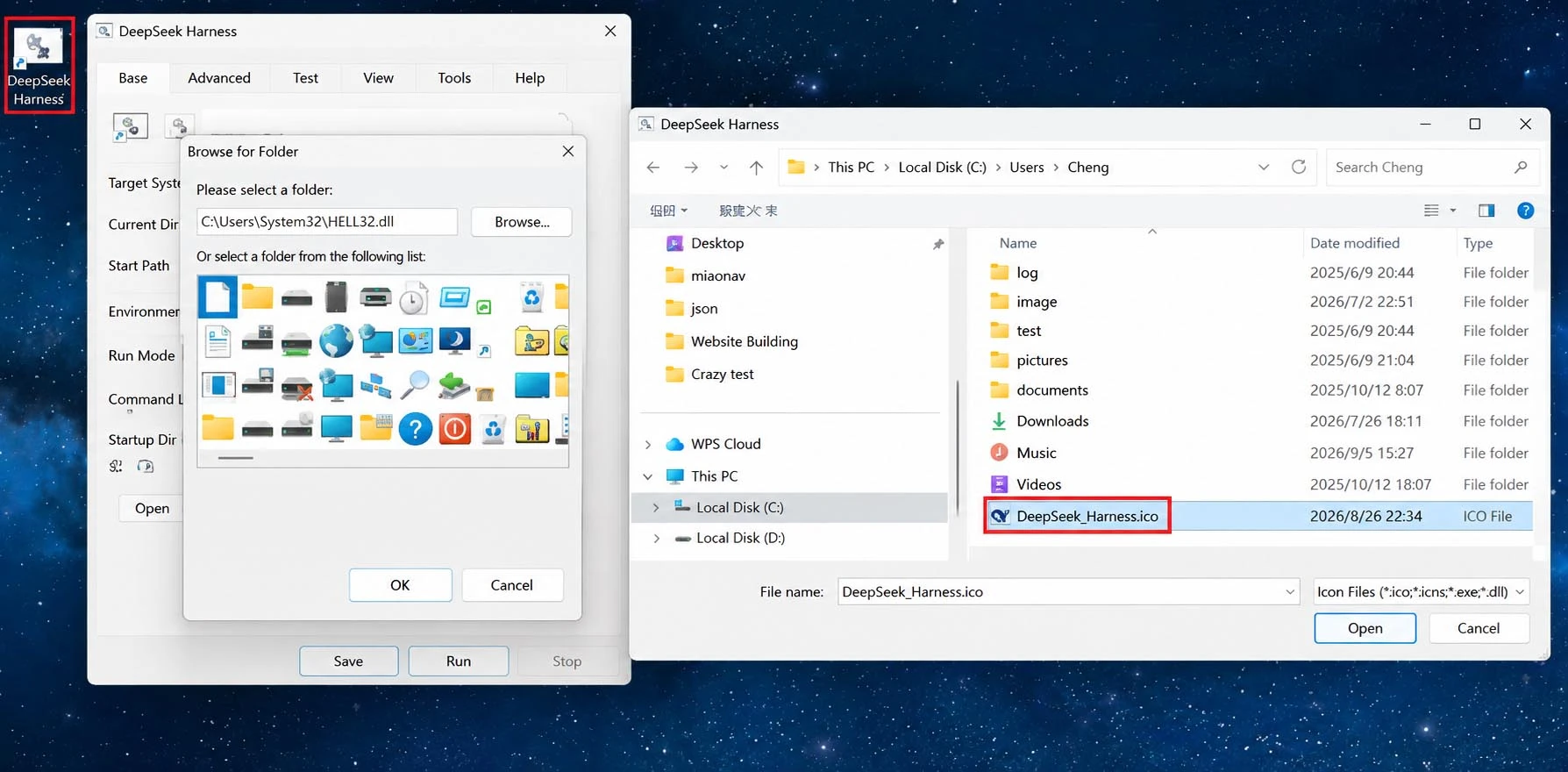This screenshot has height=772, width=1568.
Task: Choose the printer icon in the icon list
Action: (375, 297)
